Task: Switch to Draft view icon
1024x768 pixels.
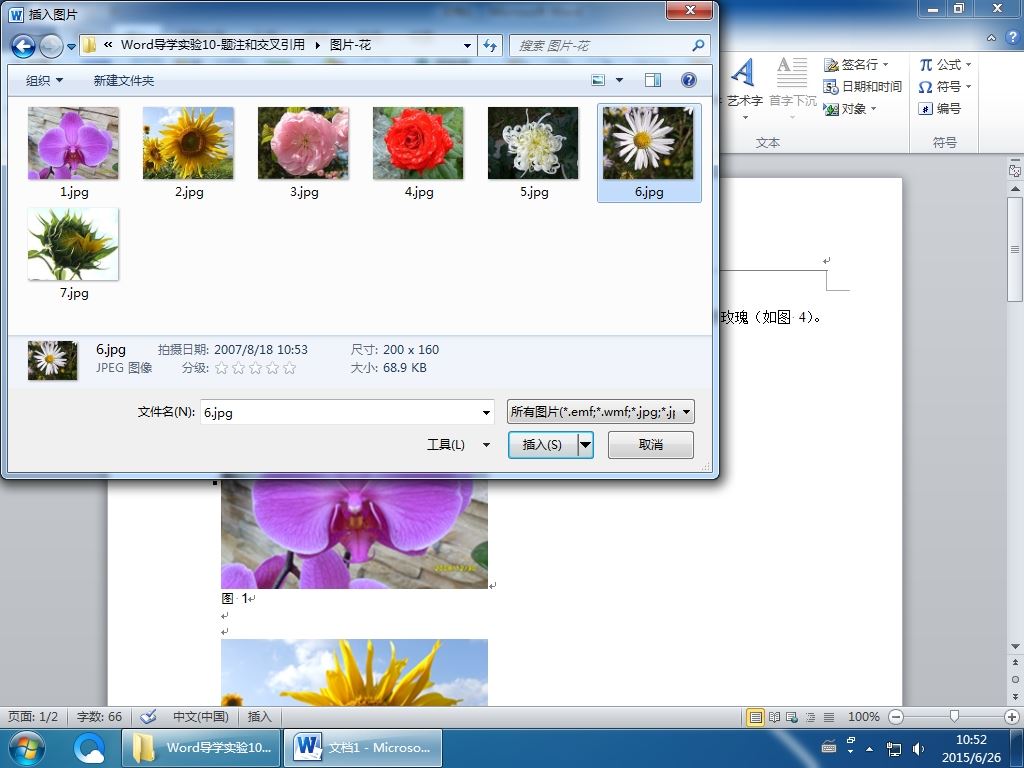Action: coord(829,717)
